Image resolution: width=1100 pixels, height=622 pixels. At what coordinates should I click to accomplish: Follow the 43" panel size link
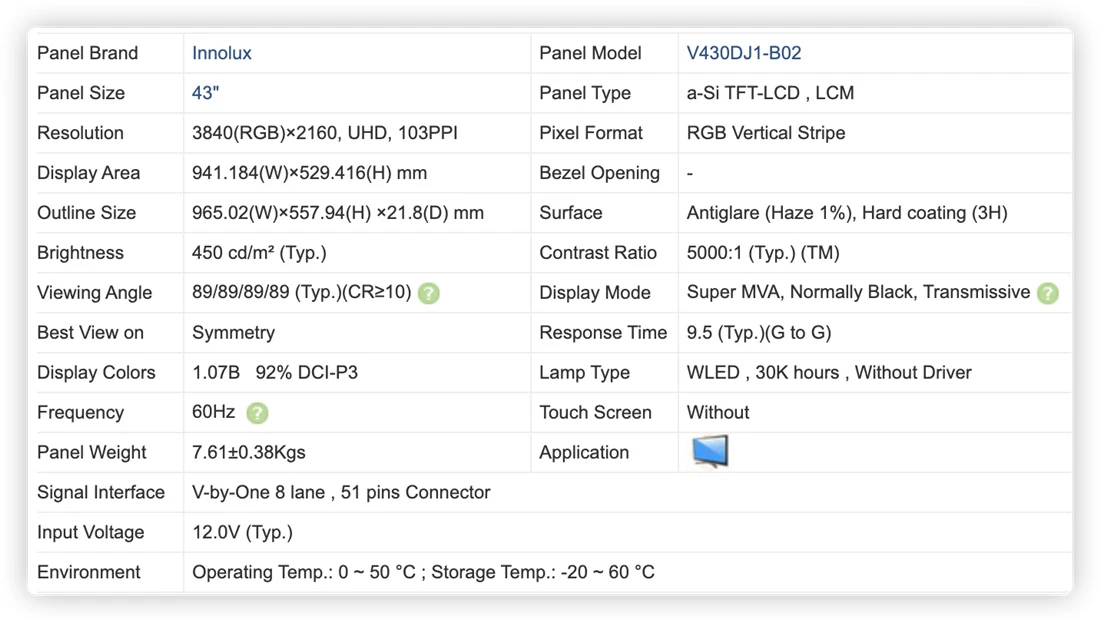point(206,93)
